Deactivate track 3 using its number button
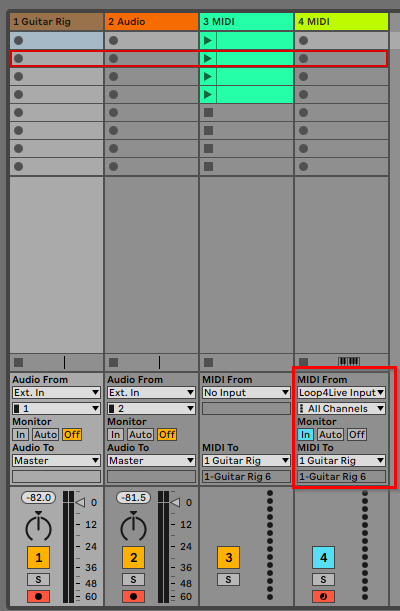The height and width of the screenshot is (611, 400). pyautogui.click(x=228, y=558)
